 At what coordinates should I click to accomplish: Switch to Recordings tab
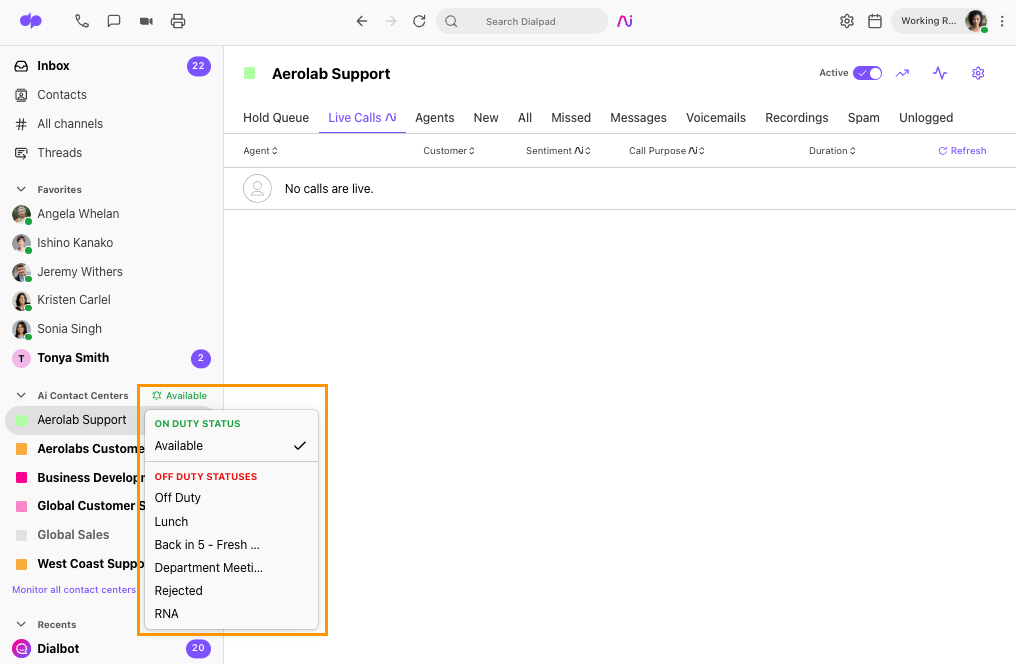click(797, 118)
